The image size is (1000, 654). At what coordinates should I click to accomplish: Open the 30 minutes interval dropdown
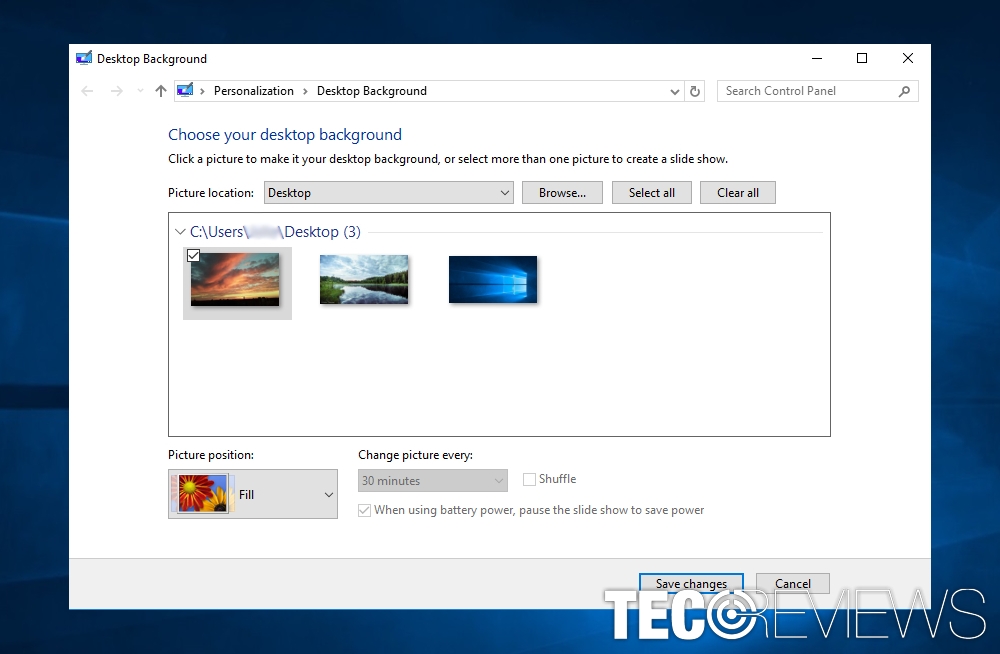point(432,480)
